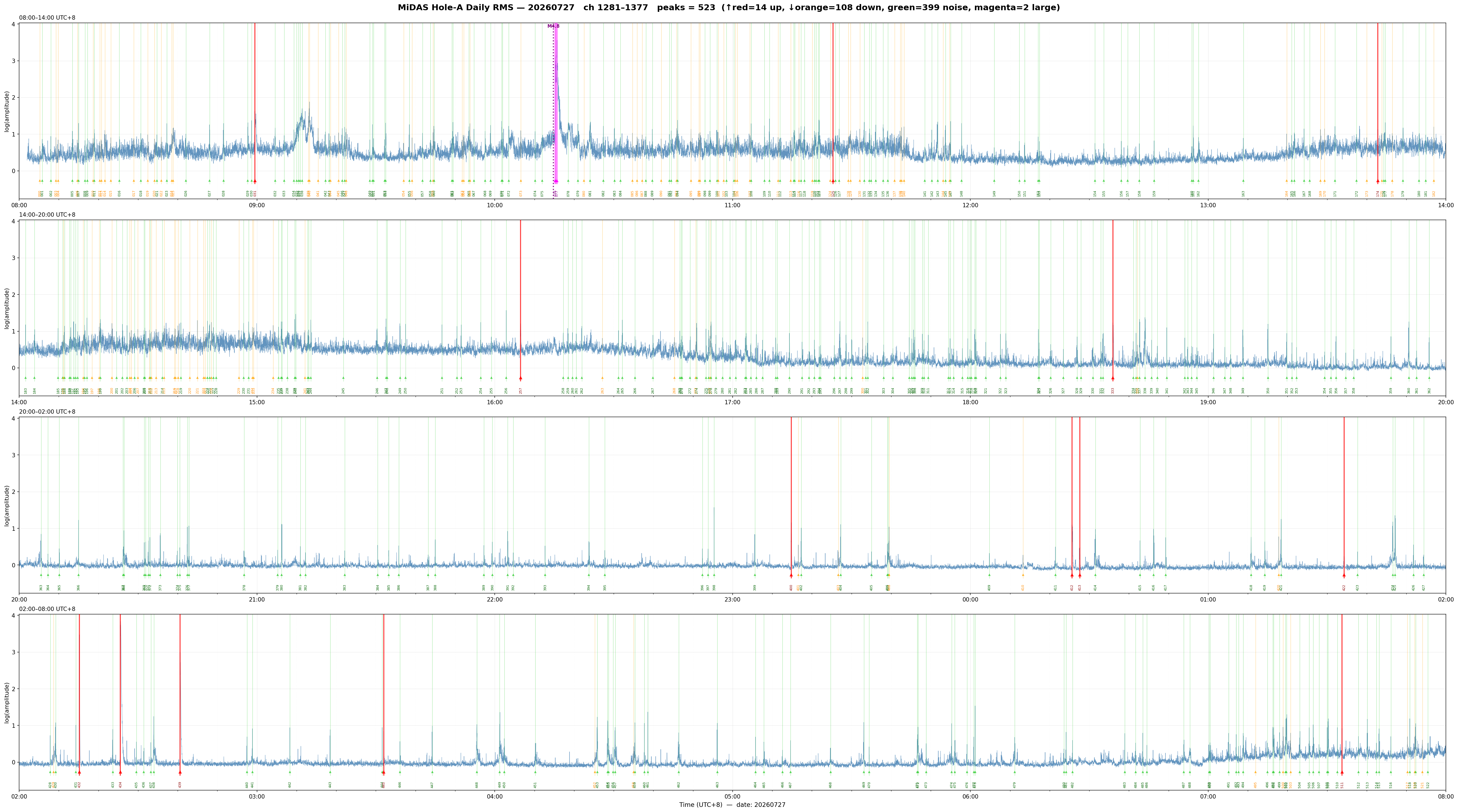Click the orange peak number label 410

(1023, 588)
